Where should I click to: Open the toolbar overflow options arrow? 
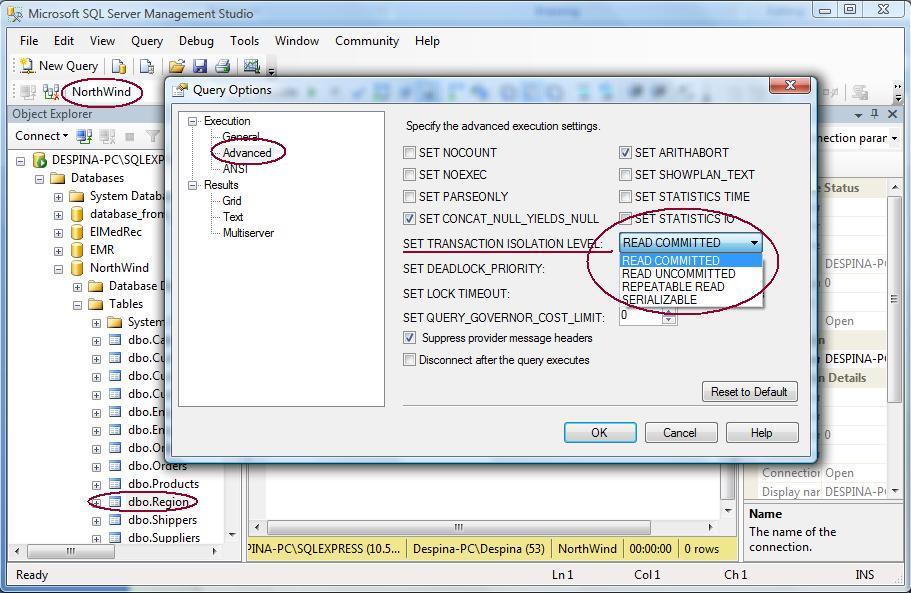pyautogui.click(x=271, y=71)
